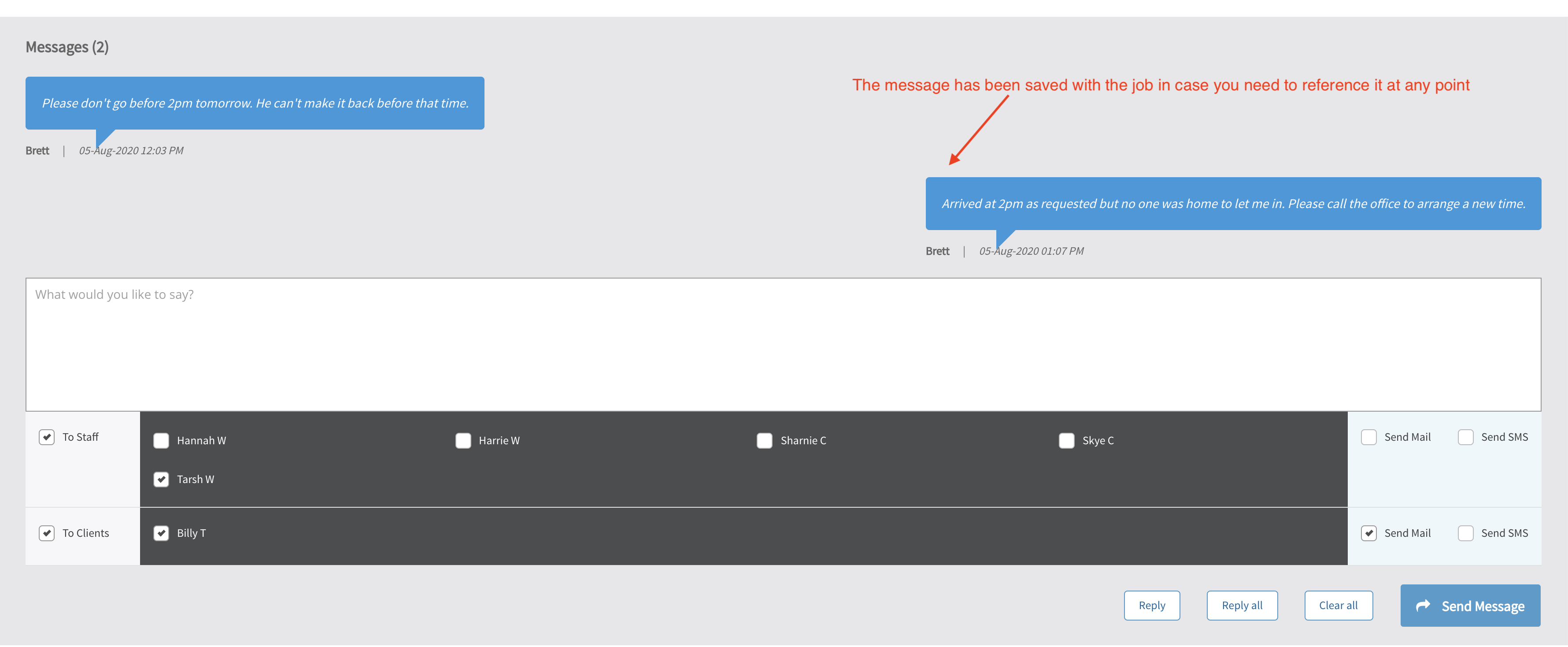Click the Reply button
Viewport: 1568px width, 647px height.
tap(1152, 606)
